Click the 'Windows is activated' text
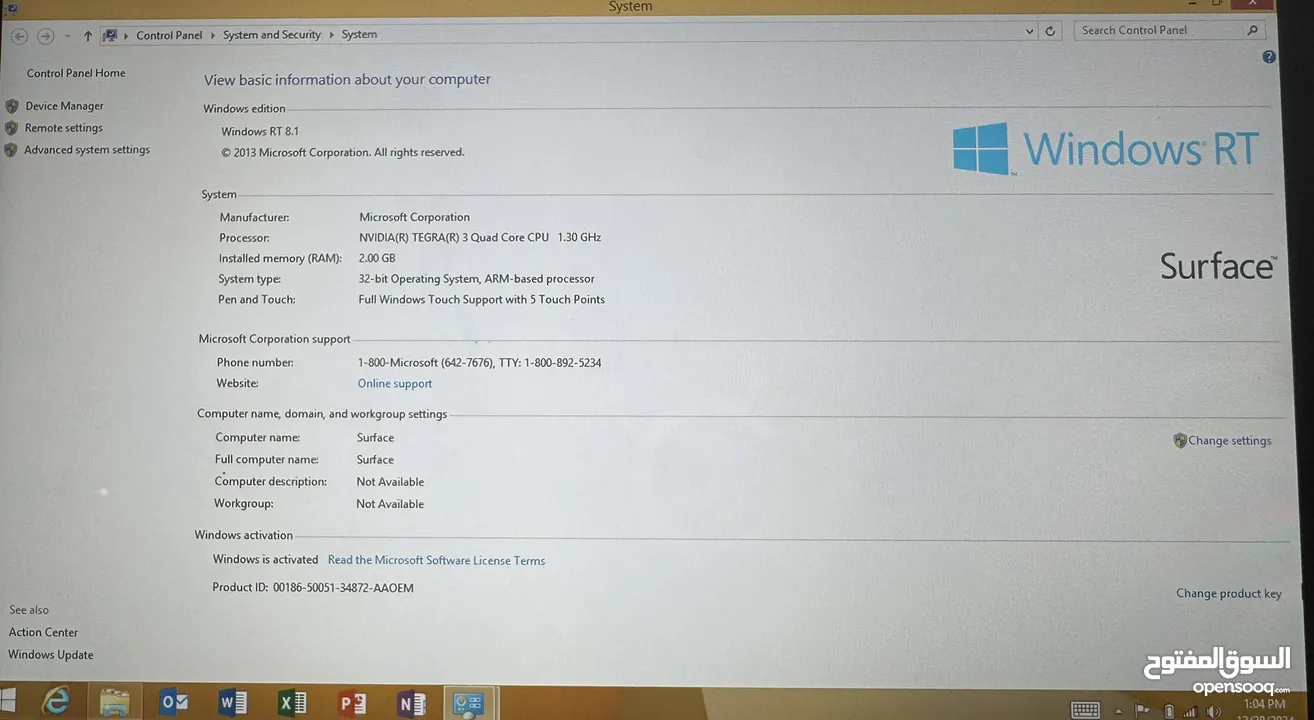 265,560
